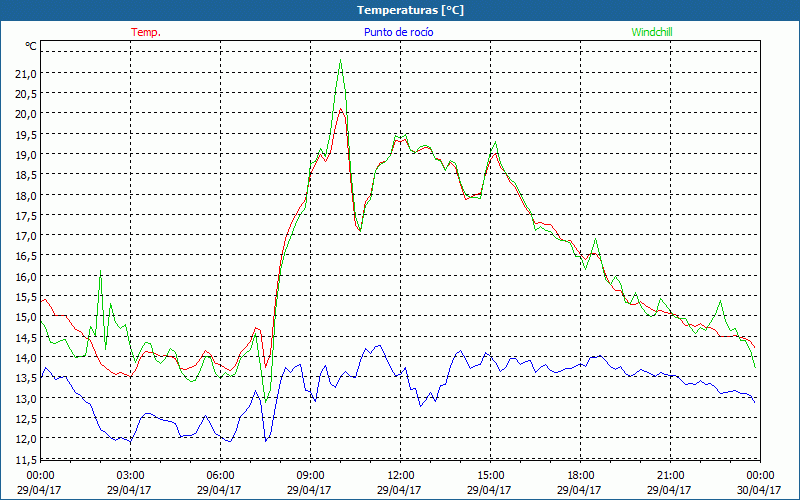Screen dimensions: 800x500
Task: Click the '18,0' y-axis value
Action: (26, 195)
